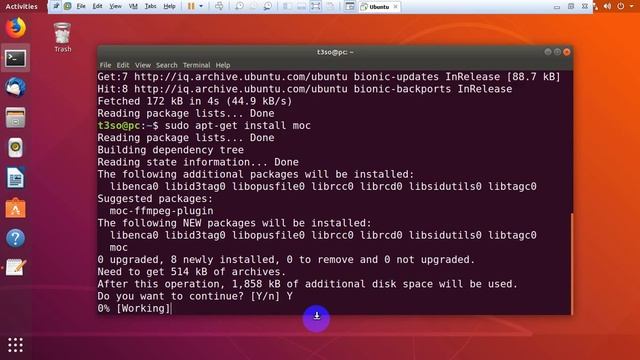Image resolution: width=640 pixels, height=360 pixels.
Task: Expand the power options dropdown arrow
Action: [201, 6]
